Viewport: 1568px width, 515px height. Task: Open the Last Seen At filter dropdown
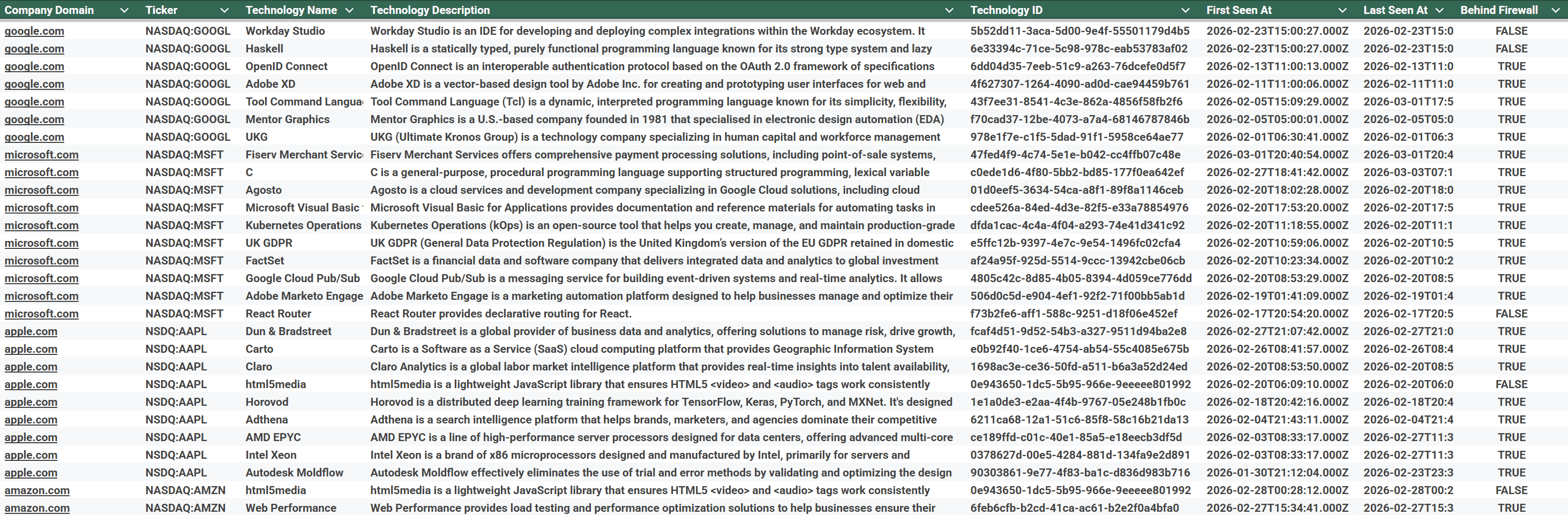1439,10
